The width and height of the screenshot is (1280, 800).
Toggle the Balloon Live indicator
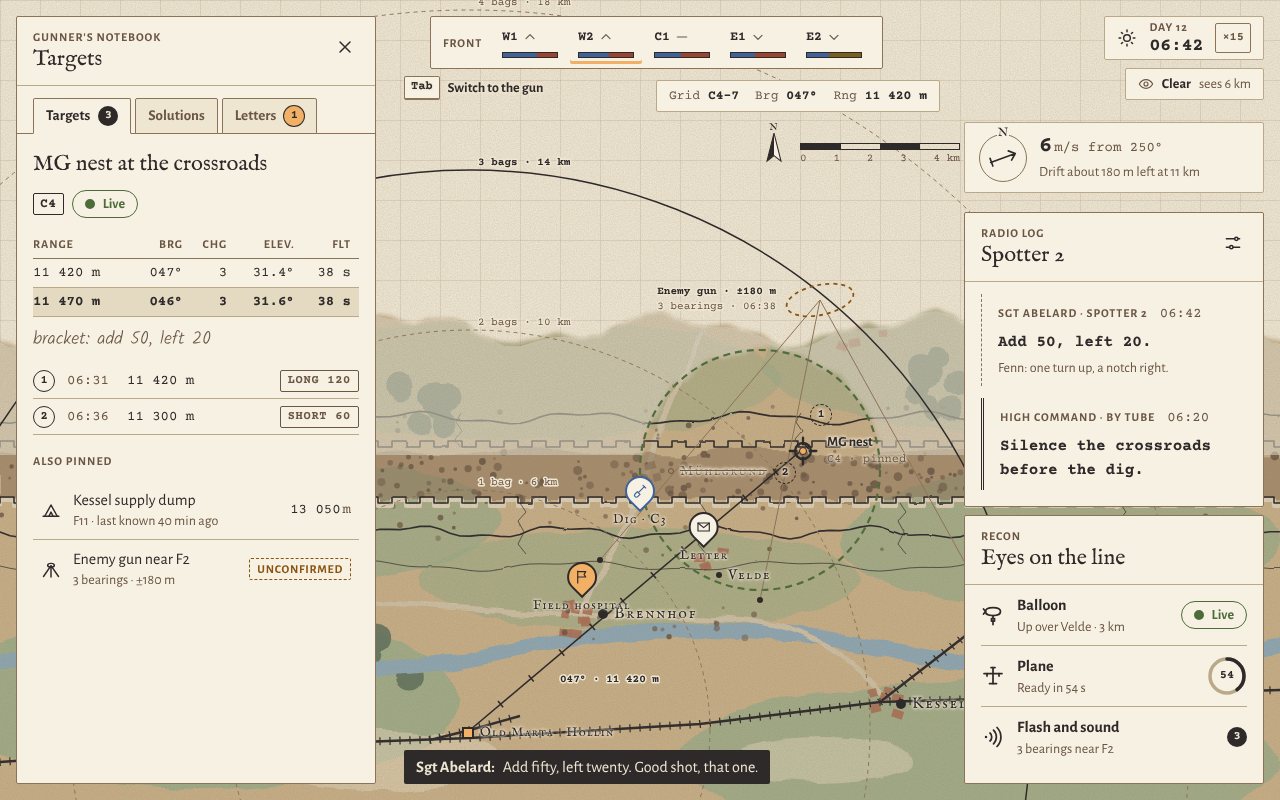[x=1214, y=615]
